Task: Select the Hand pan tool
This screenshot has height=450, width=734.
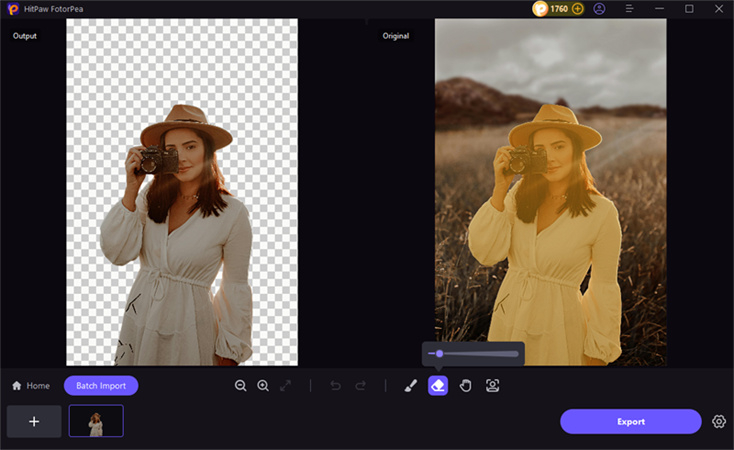Action: tap(465, 386)
